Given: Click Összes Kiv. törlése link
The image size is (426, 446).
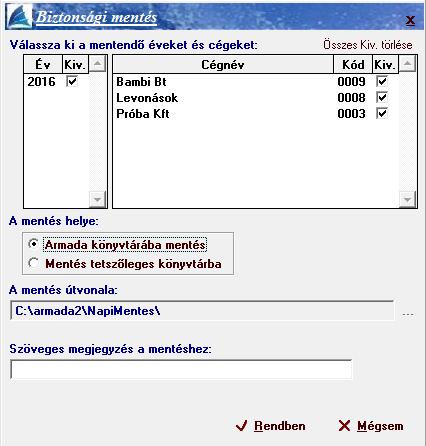Looking at the screenshot, I should [368, 45].
